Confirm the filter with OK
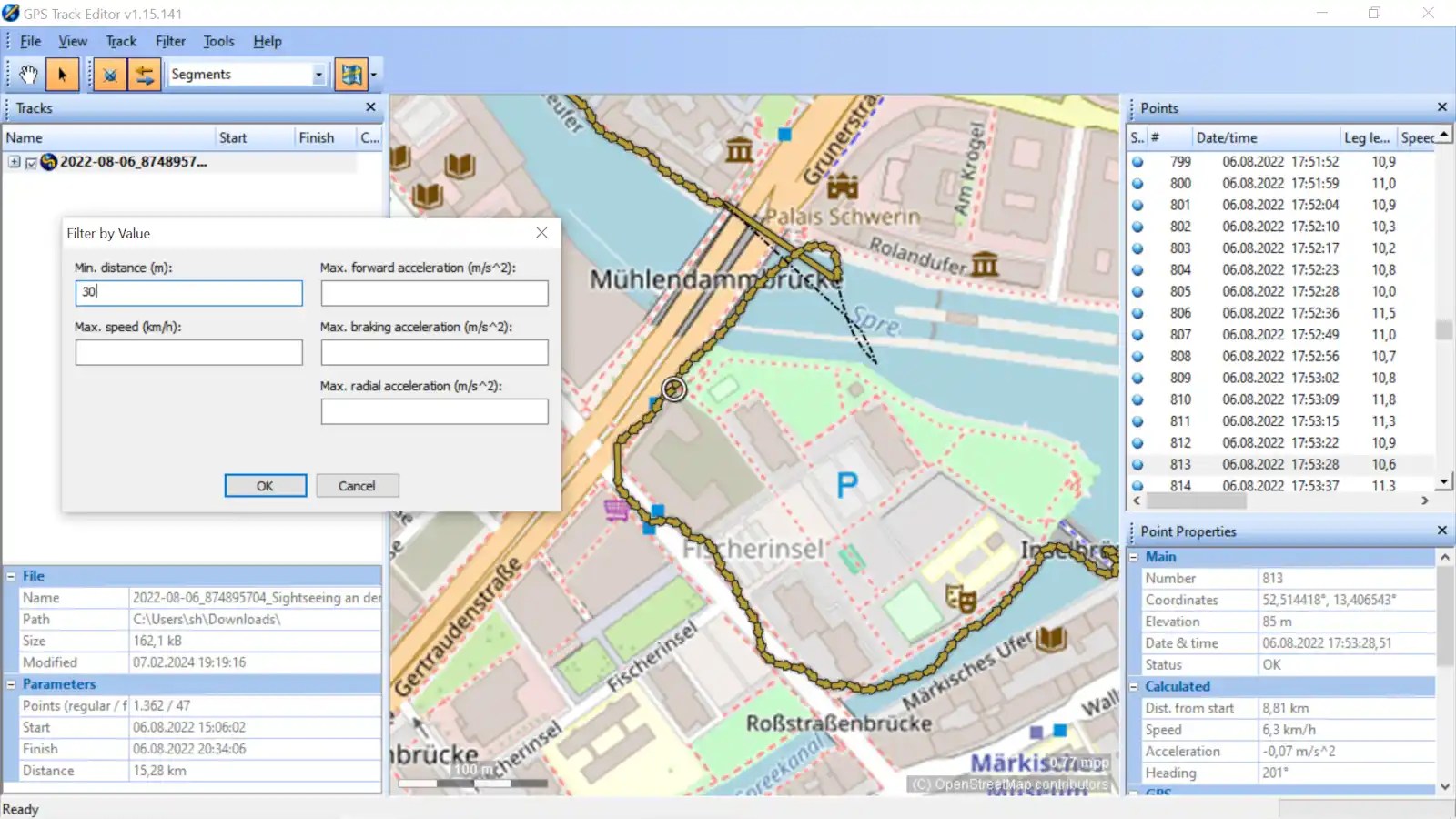Viewport: 1456px width, 819px height. (265, 486)
